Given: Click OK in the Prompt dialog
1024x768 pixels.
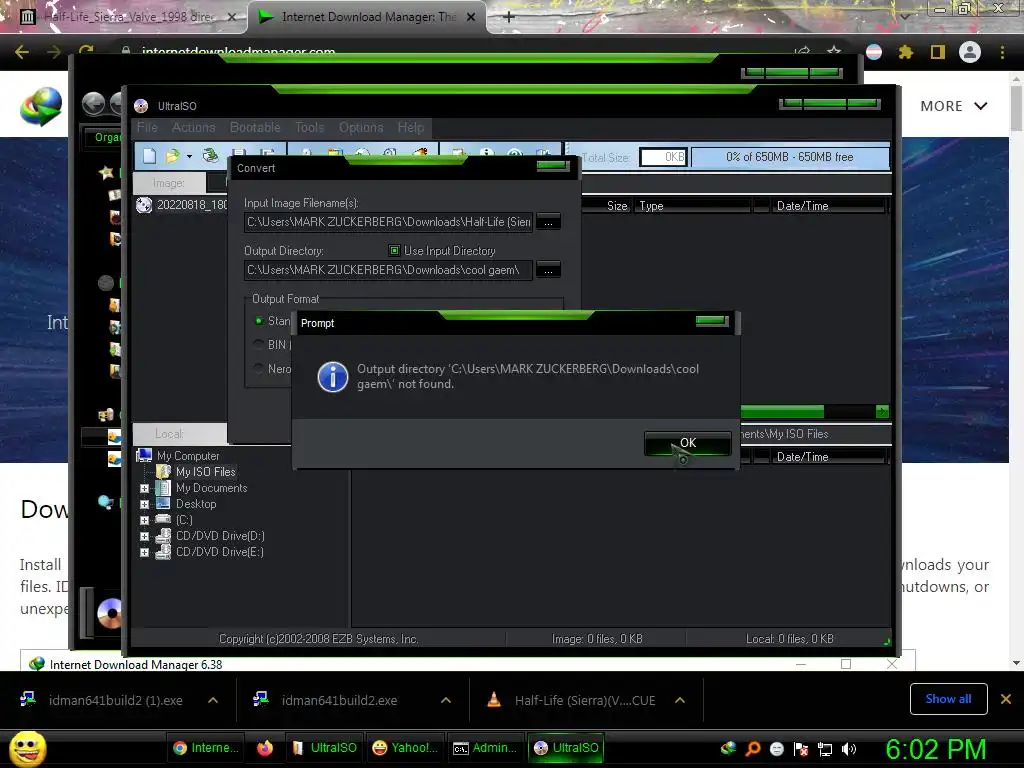Looking at the screenshot, I should click(x=688, y=443).
